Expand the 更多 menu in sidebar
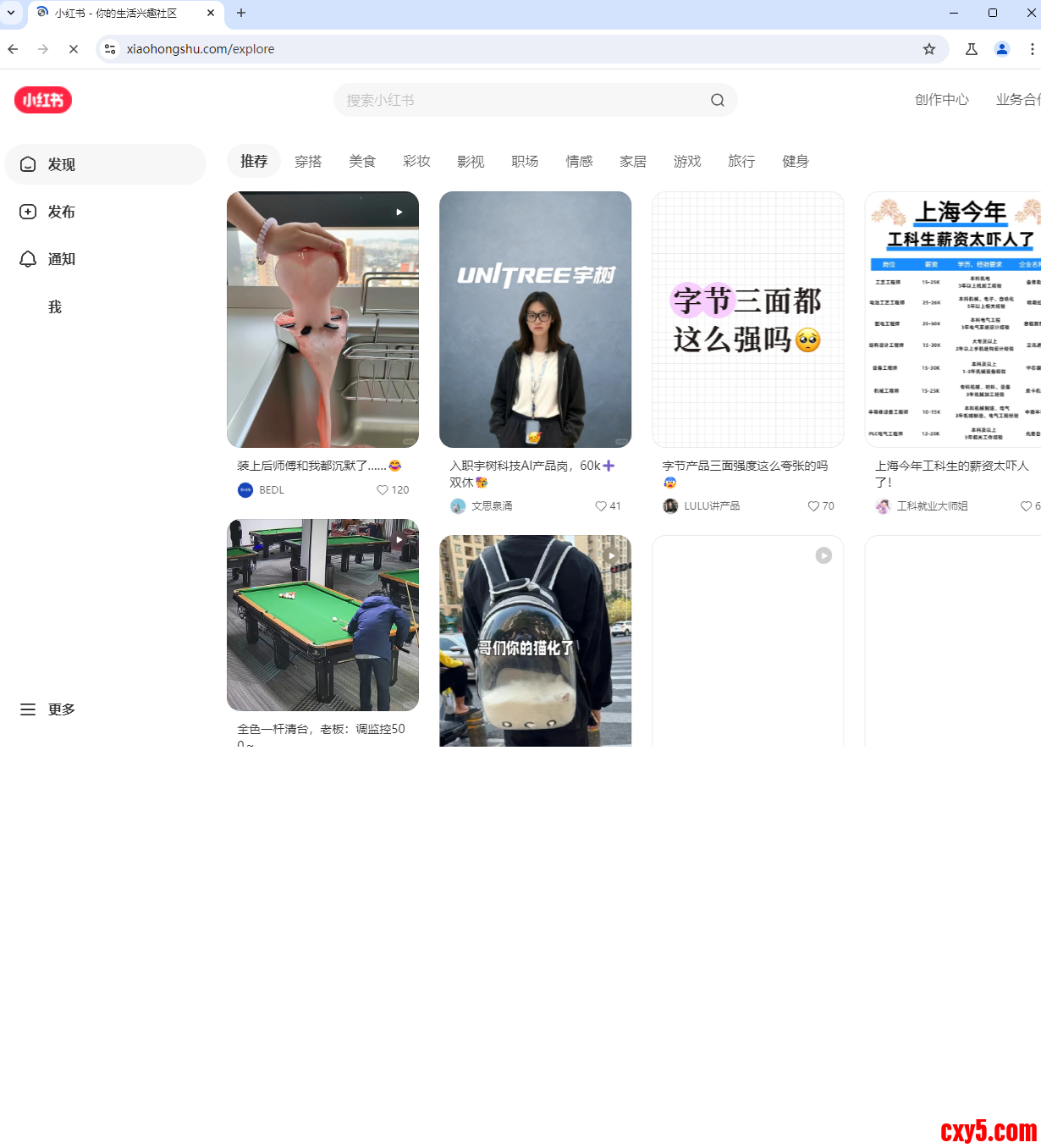1041x1148 pixels. (49, 709)
